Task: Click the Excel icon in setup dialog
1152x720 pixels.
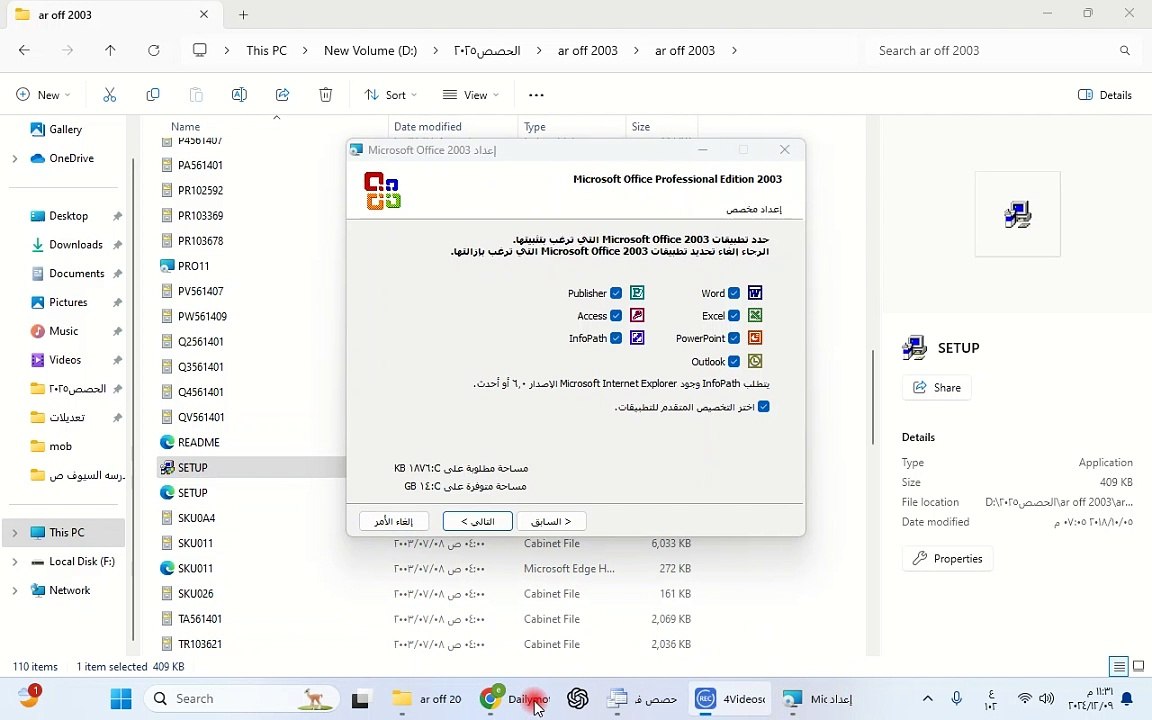Action: 755,316
